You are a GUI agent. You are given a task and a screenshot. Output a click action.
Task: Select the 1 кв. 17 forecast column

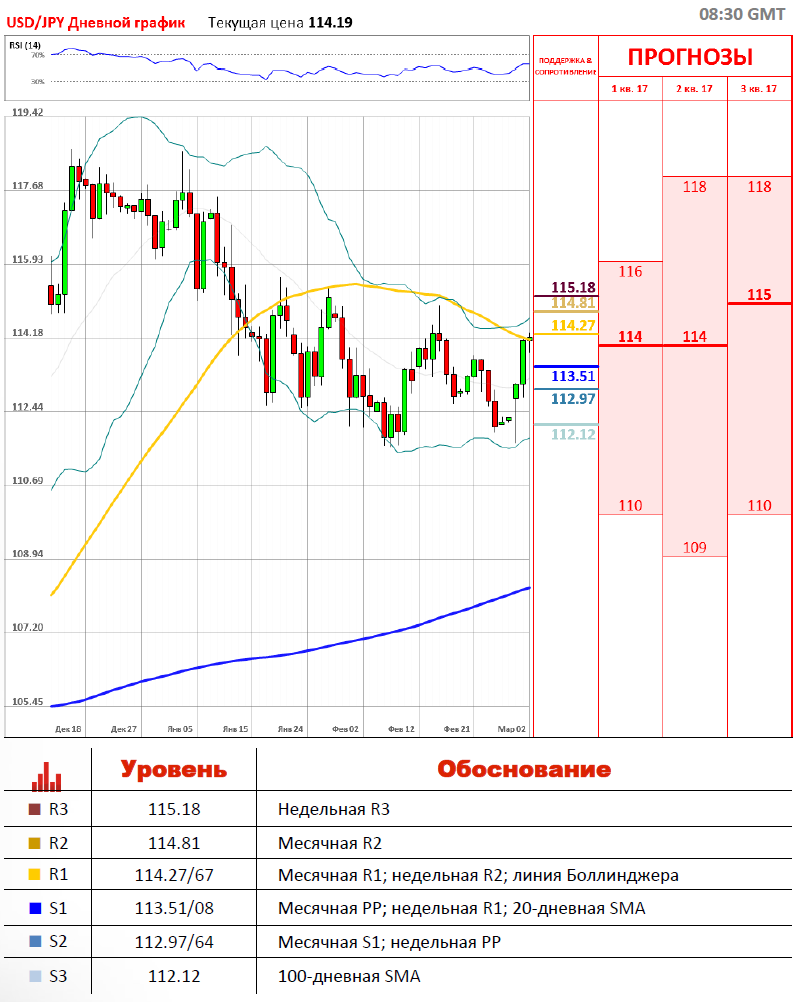pos(630,89)
